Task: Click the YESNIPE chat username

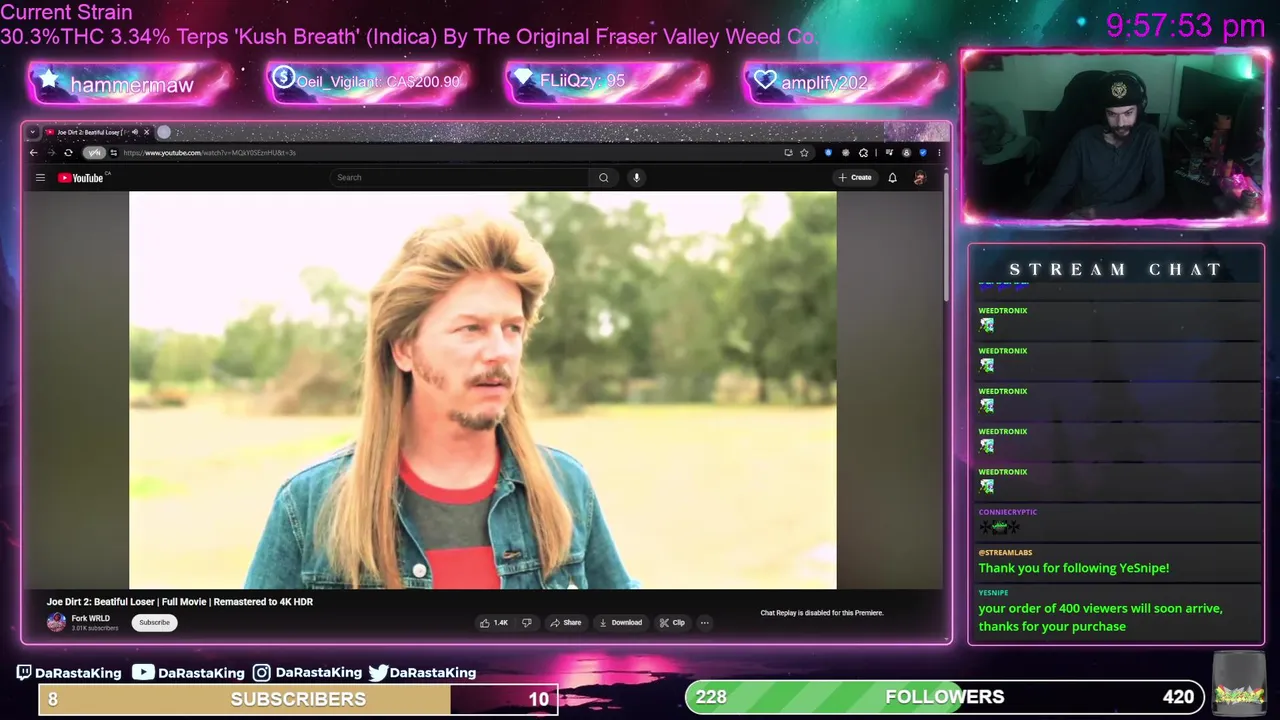Action: (993, 593)
